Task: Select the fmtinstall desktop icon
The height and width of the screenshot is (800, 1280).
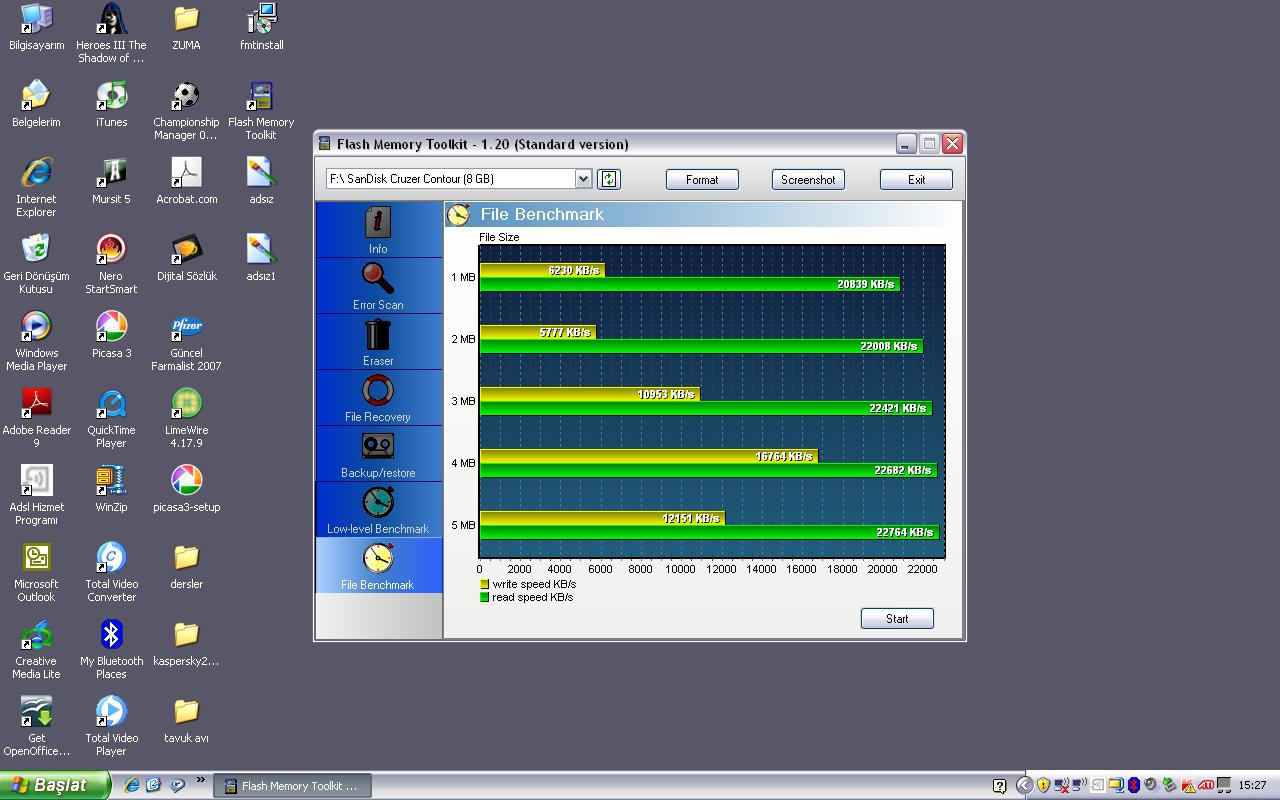Action: tap(262, 27)
